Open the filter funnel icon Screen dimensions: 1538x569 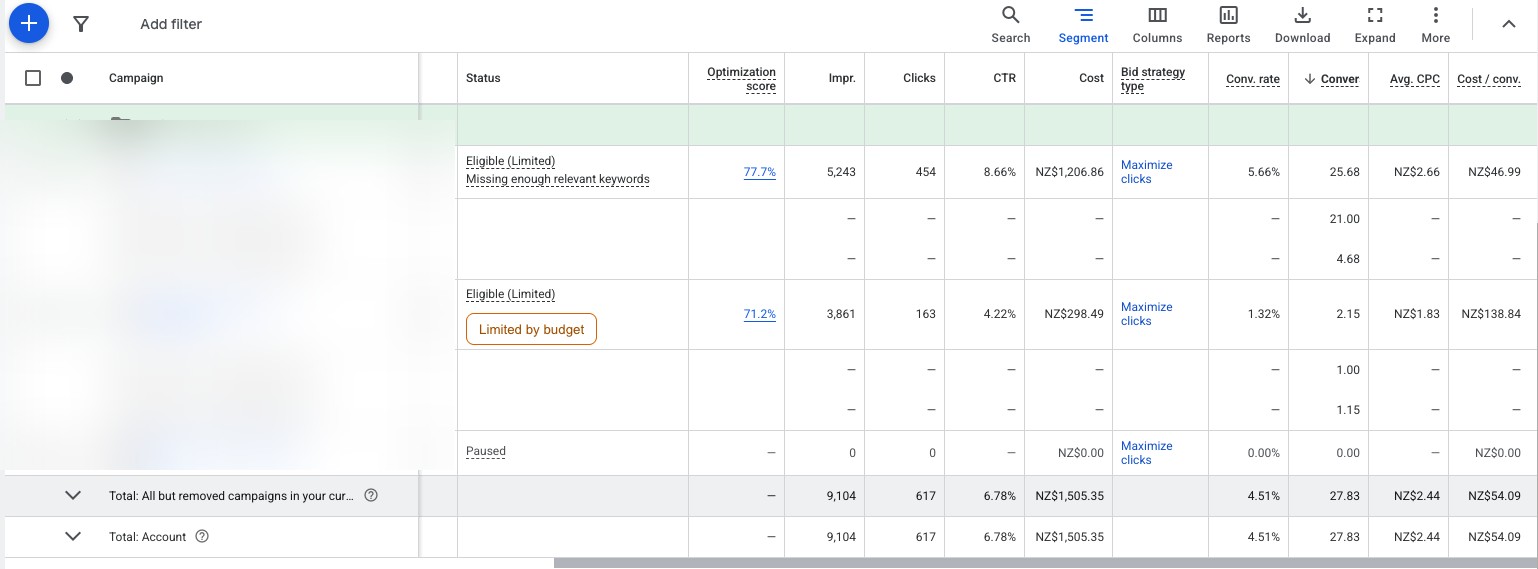pos(81,24)
